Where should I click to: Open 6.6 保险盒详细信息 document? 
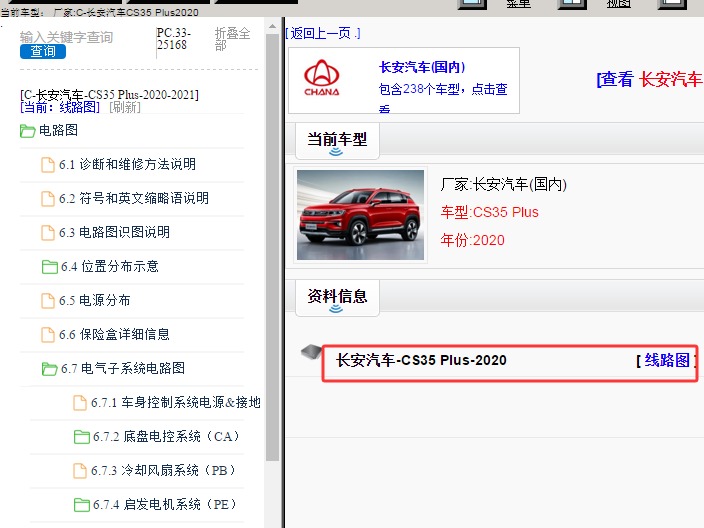[x=114, y=334]
